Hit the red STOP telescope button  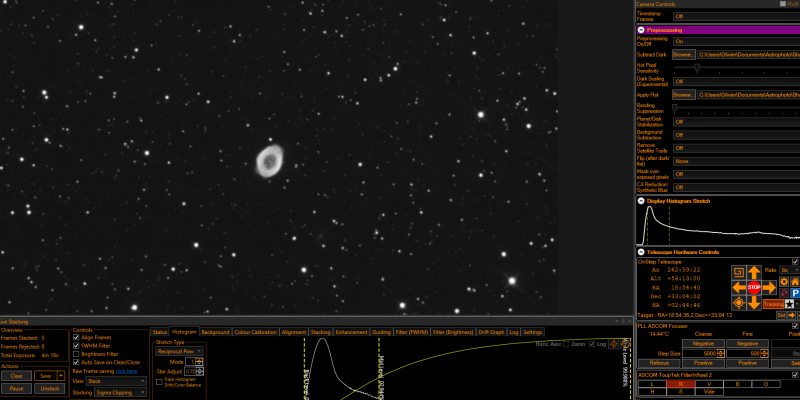tap(754, 287)
